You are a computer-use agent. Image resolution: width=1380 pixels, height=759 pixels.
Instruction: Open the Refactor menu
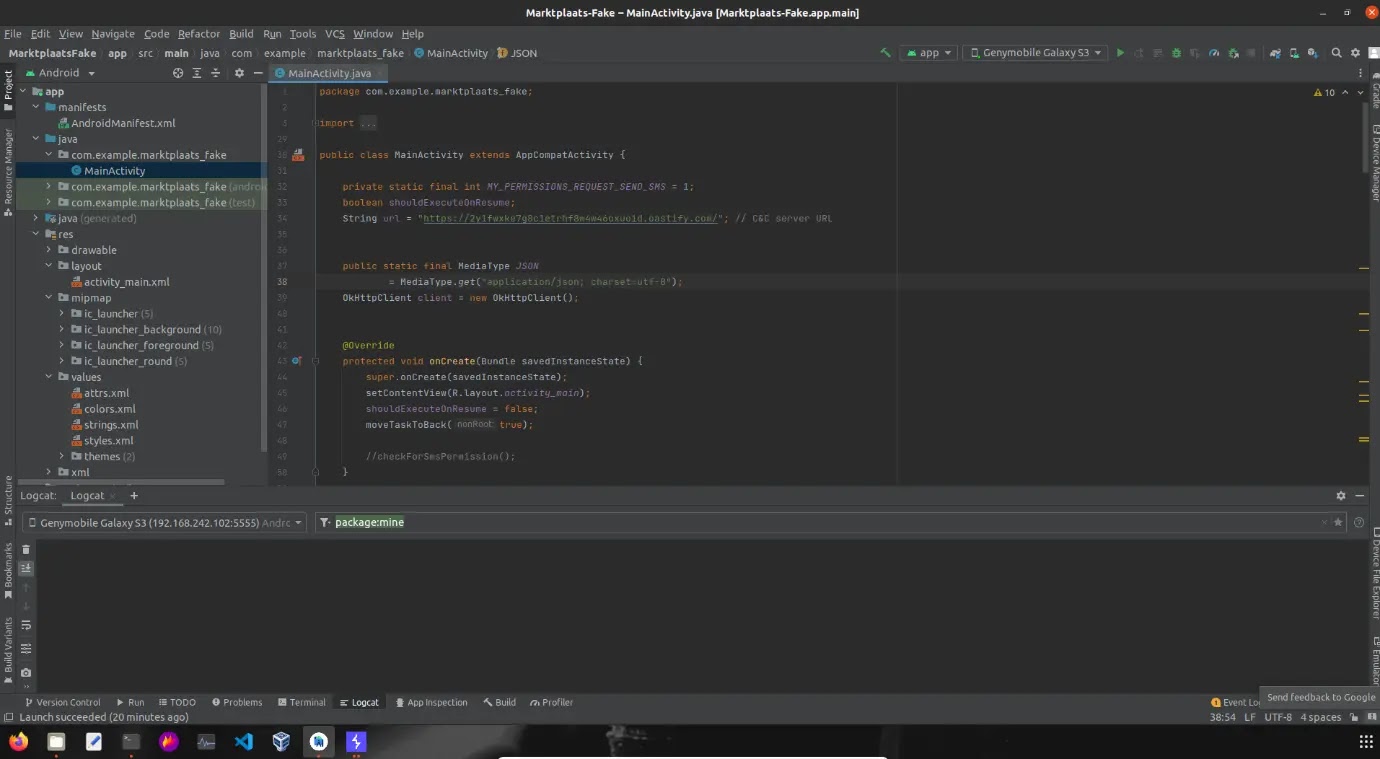click(x=199, y=33)
